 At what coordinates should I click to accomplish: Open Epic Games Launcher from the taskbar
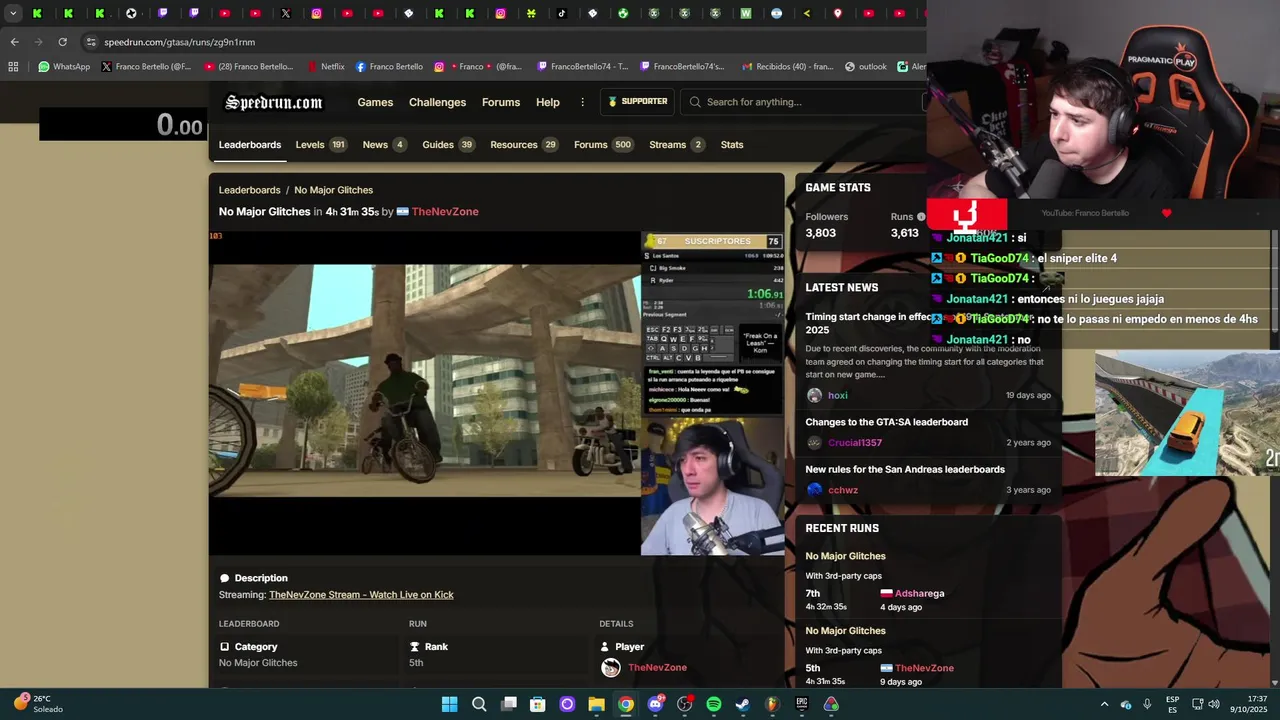(801, 704)
